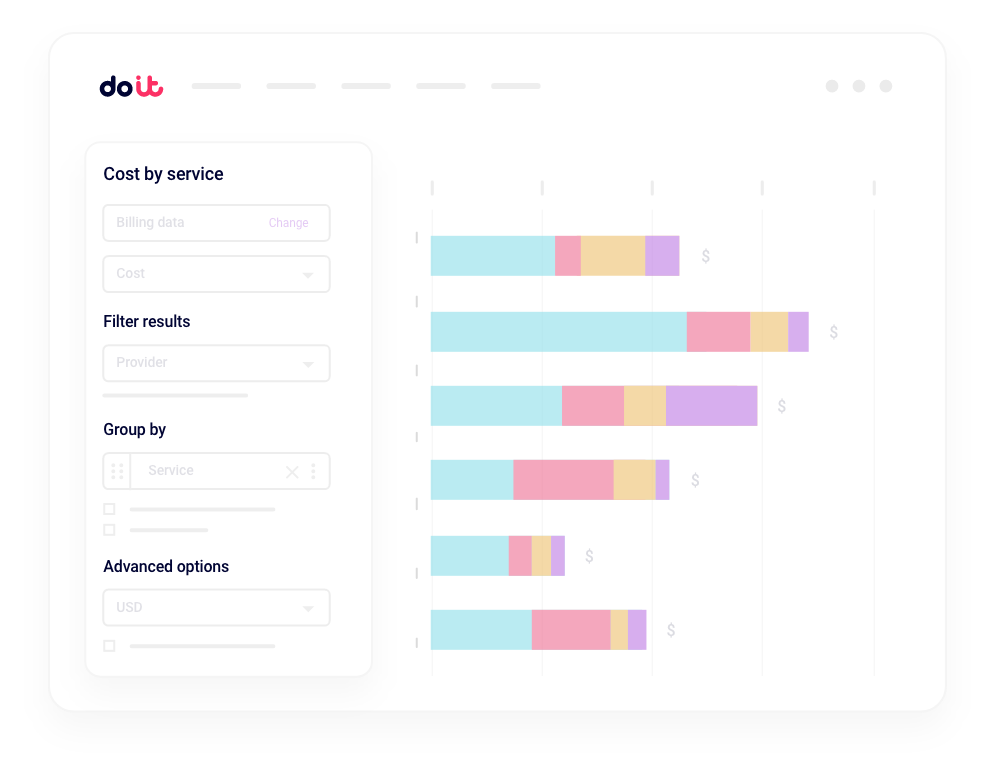Select the first navigation menu item

pos(216,86)
